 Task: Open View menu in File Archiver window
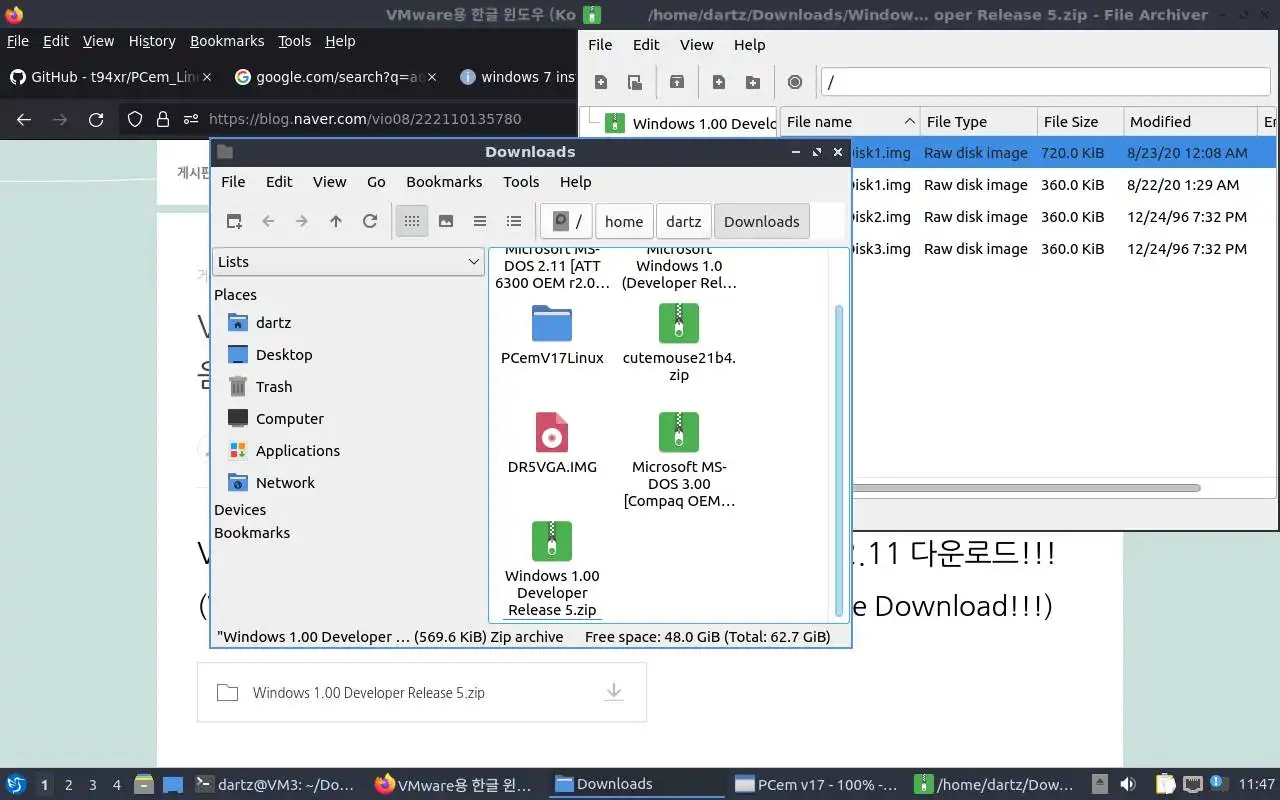coord(697,44)
